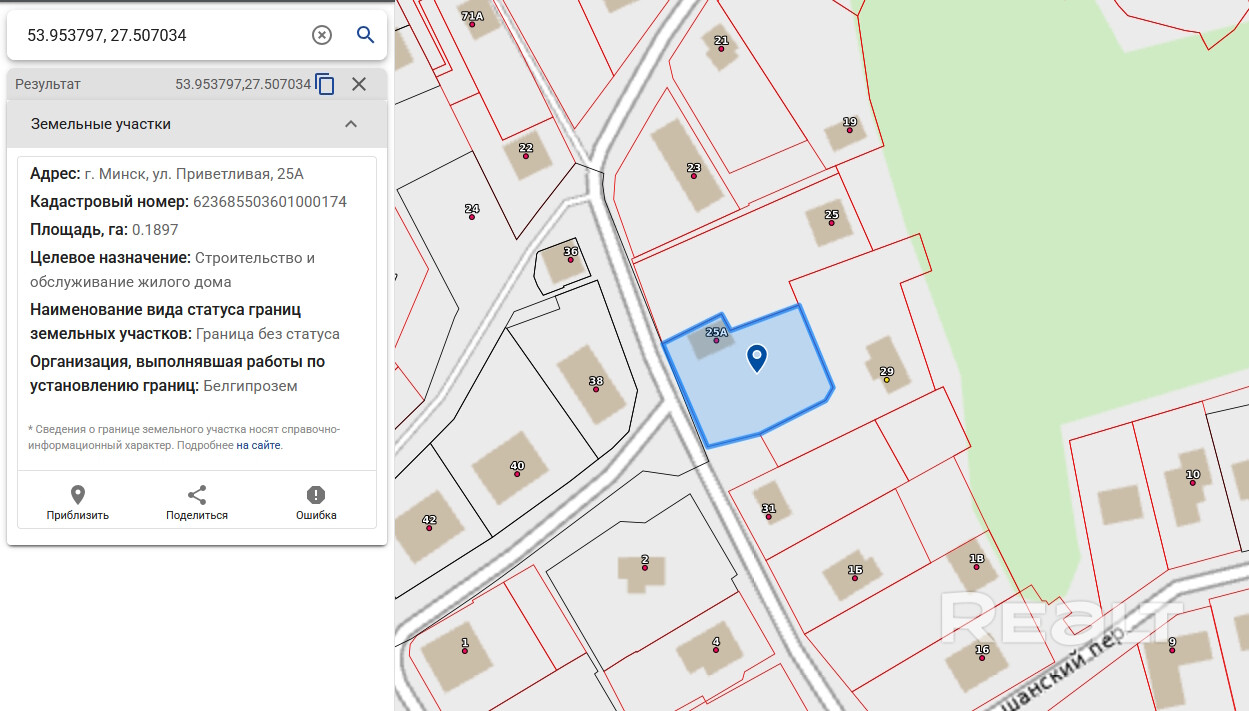
Task: Click in the coordinates search input
Action: coord(160,35)
